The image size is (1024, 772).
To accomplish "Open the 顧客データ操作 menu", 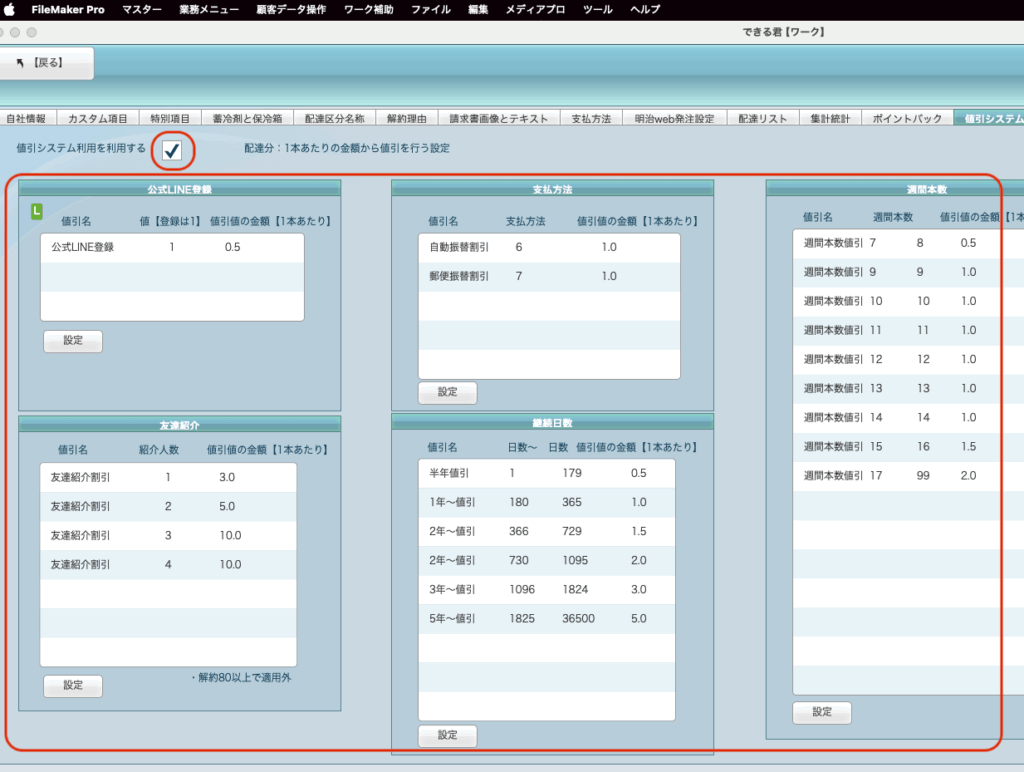I will coord(292,9).
